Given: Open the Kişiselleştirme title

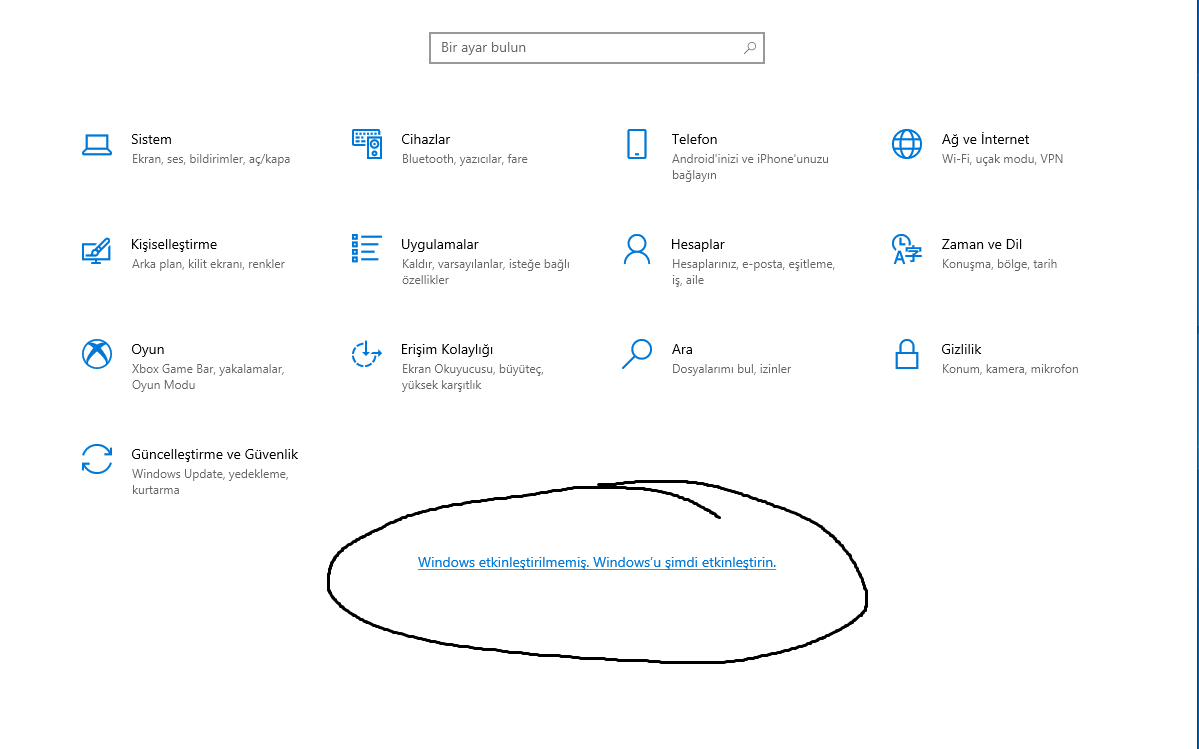Looking at the screenshot, I should [x=174, y=245].
